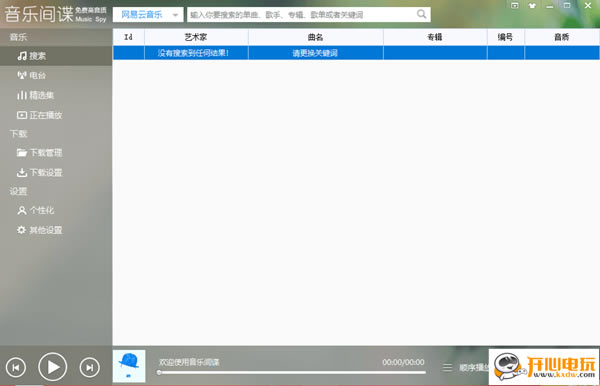
Task: Switch to mini mode via title bar icon
Action: tap(515, 5)
